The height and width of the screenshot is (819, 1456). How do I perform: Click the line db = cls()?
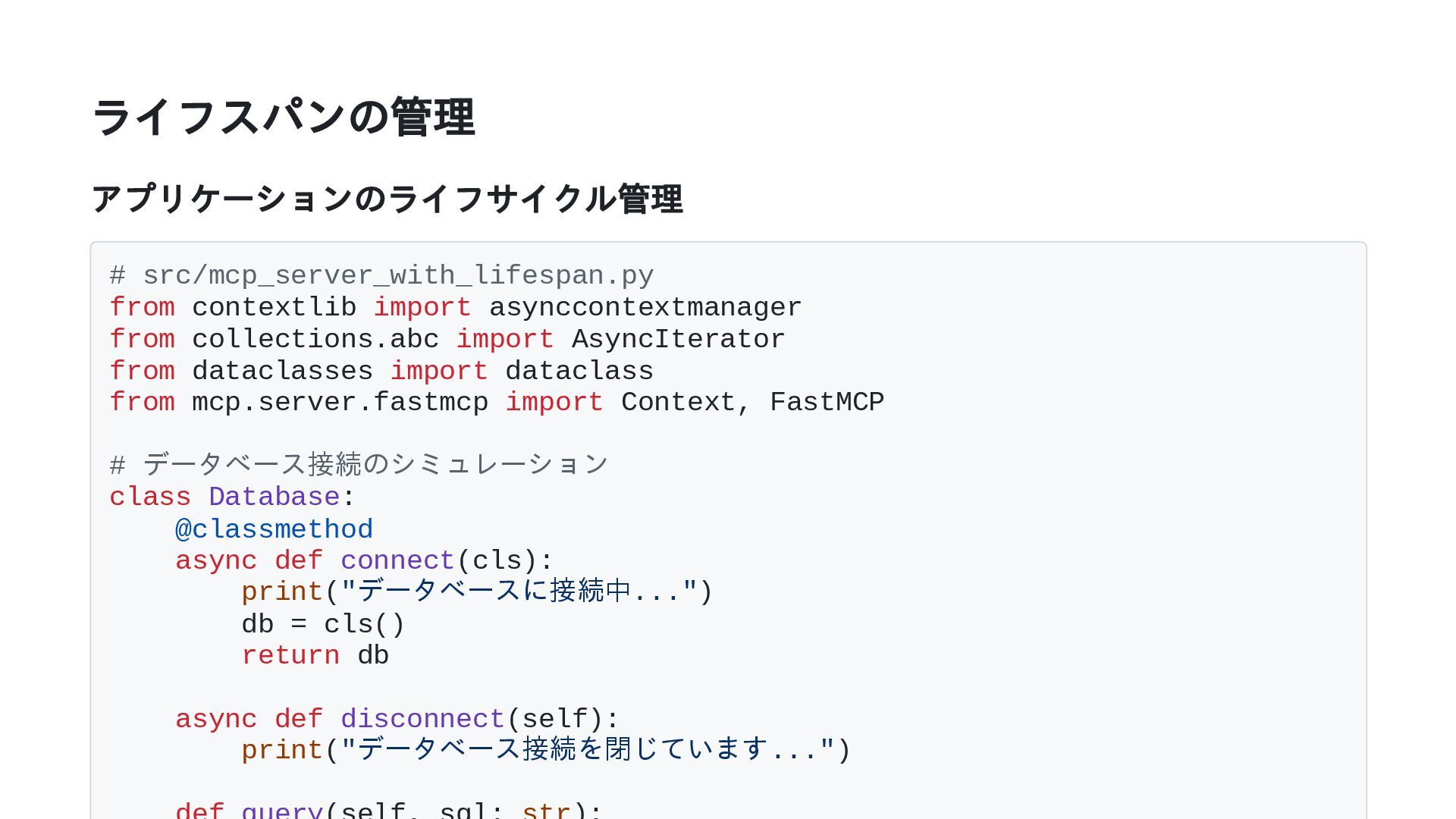click(x=323, y=624)
